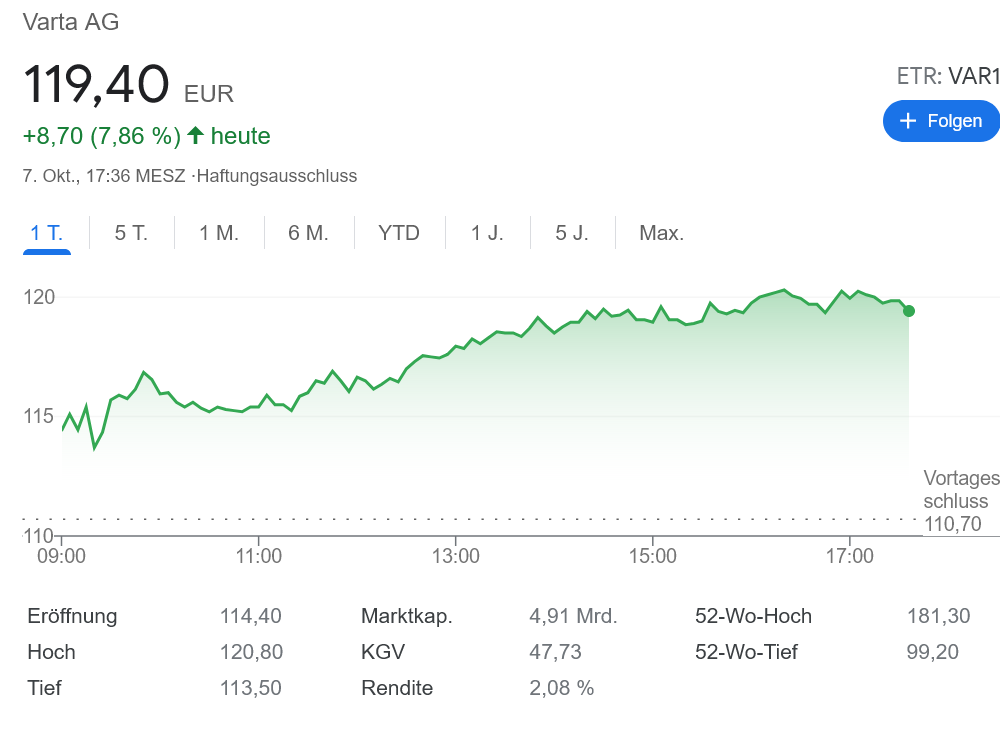Click the 11:00 time axis label

pyautogui.click(x=259, y=555)
